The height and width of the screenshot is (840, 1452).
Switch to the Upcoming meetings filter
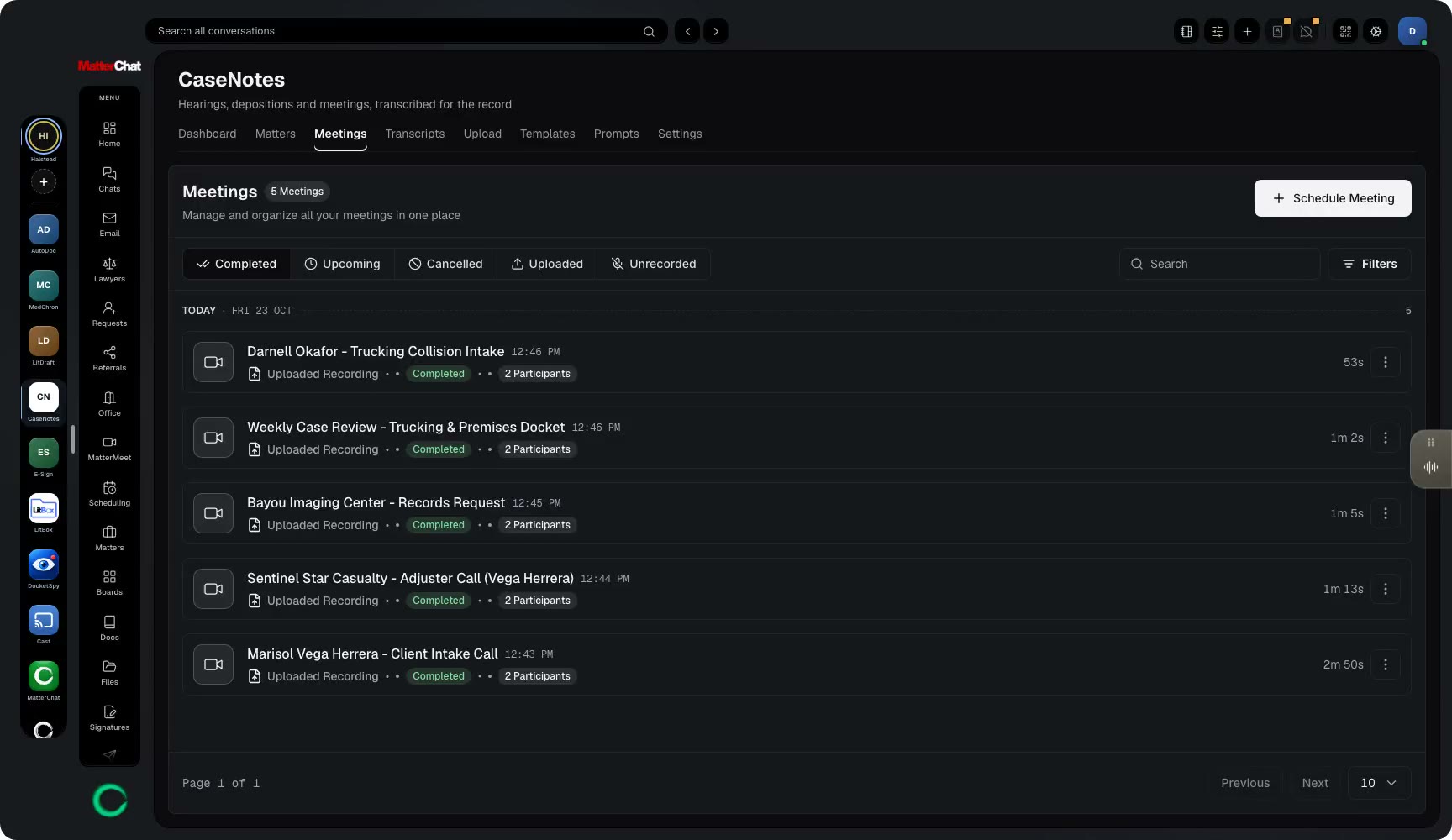[342, 264]
